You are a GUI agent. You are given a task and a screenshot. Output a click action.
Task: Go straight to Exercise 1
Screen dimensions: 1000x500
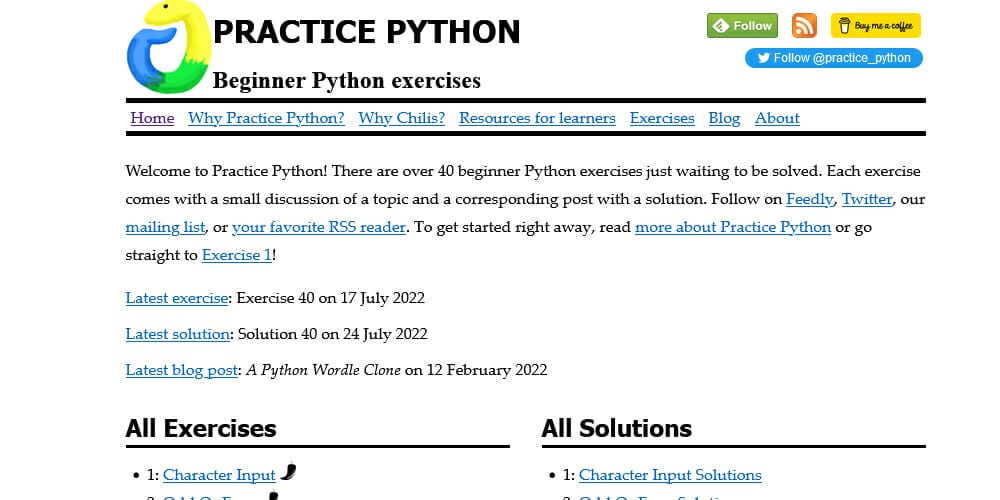coord(236,255)
